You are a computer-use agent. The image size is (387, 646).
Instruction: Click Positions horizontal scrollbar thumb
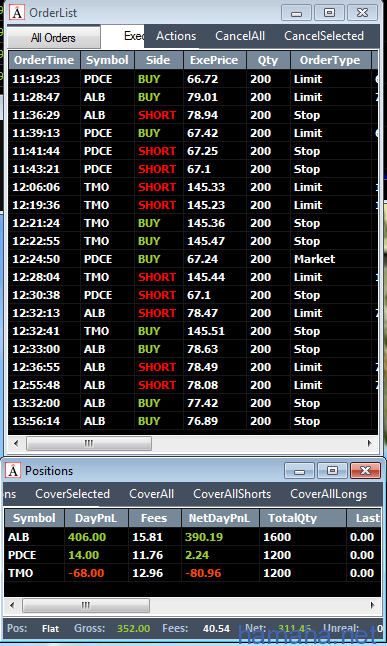[86, 605]
